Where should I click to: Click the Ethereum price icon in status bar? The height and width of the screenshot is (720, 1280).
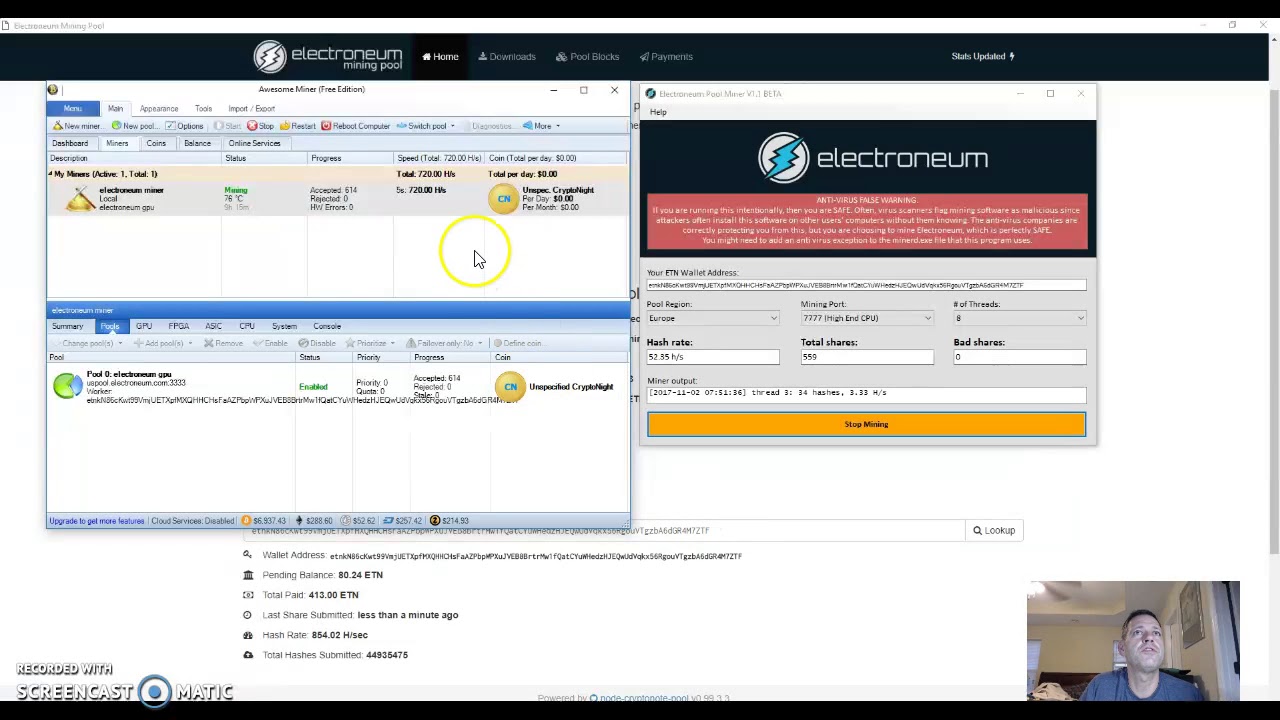click(x=299, y=521)
